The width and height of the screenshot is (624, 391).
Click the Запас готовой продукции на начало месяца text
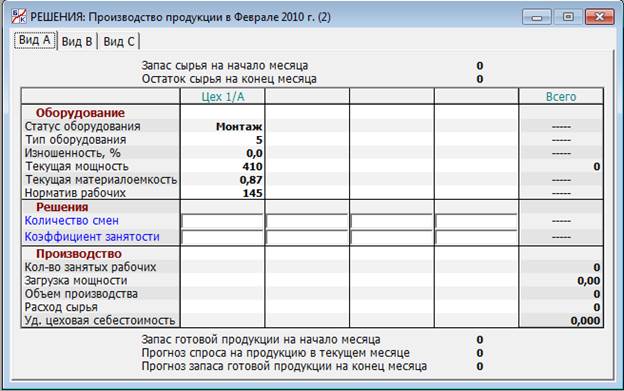(261, 339)
